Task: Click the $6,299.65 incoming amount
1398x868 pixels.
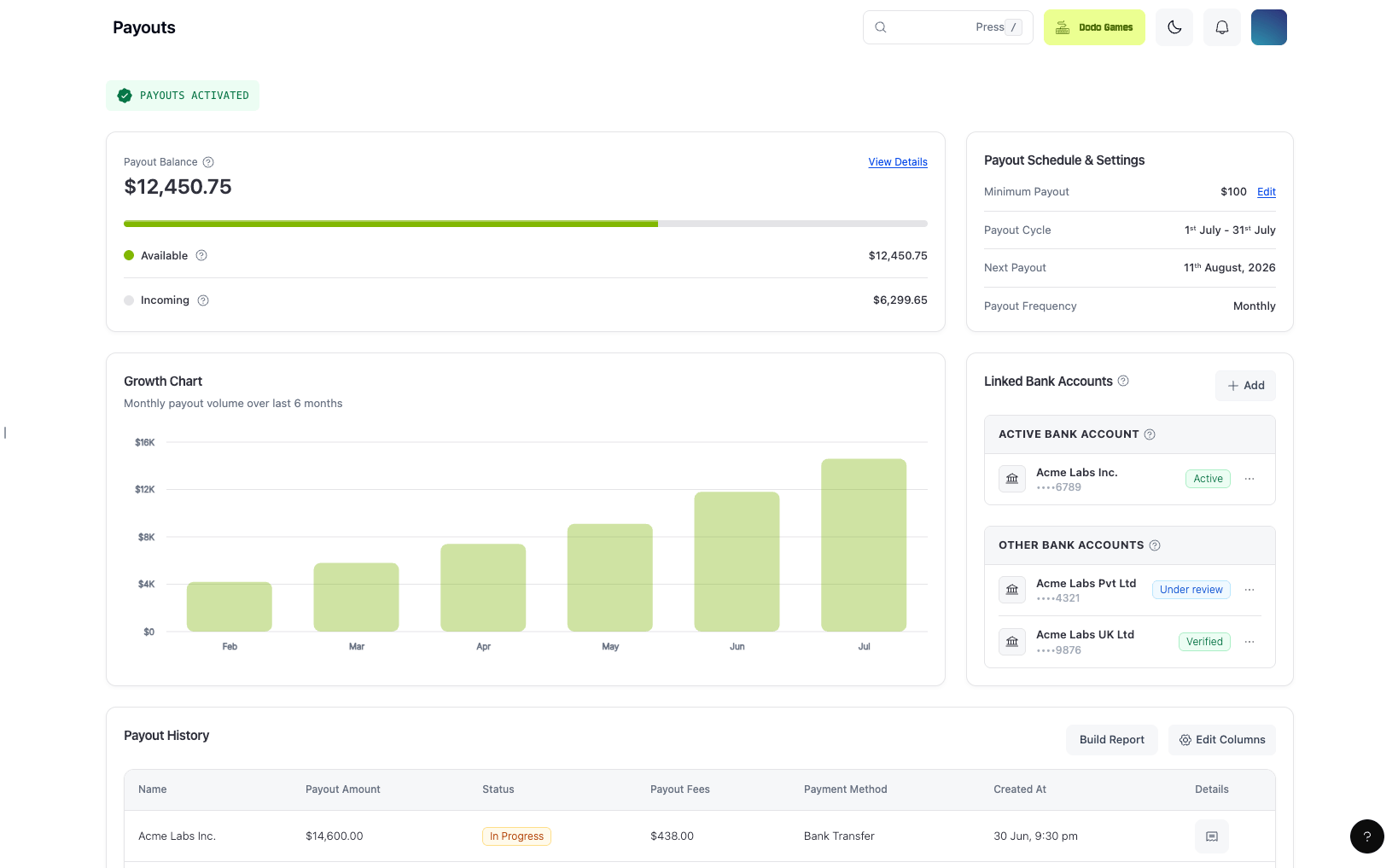Action: pos(900,300)
